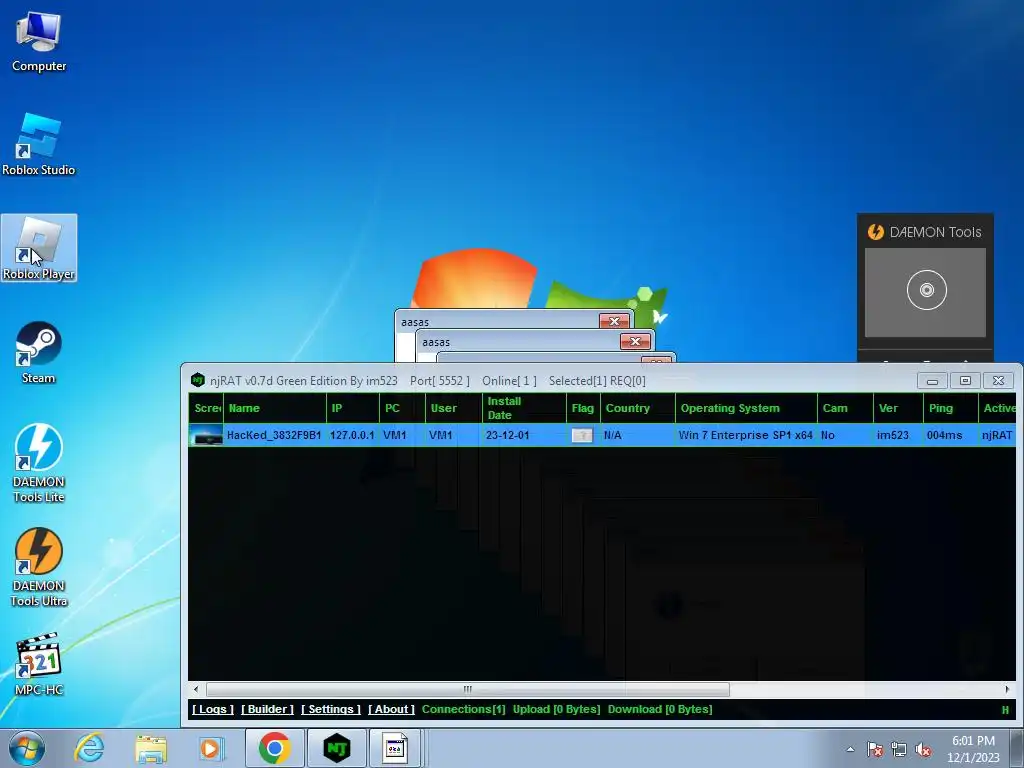Click the Ver column header
This screenshot has height=768, width=1024.
[898, 408]
